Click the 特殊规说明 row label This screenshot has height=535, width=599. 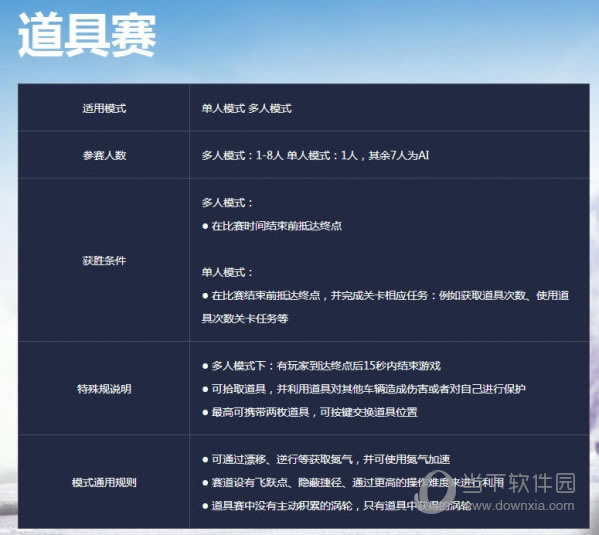coord(104,389)
